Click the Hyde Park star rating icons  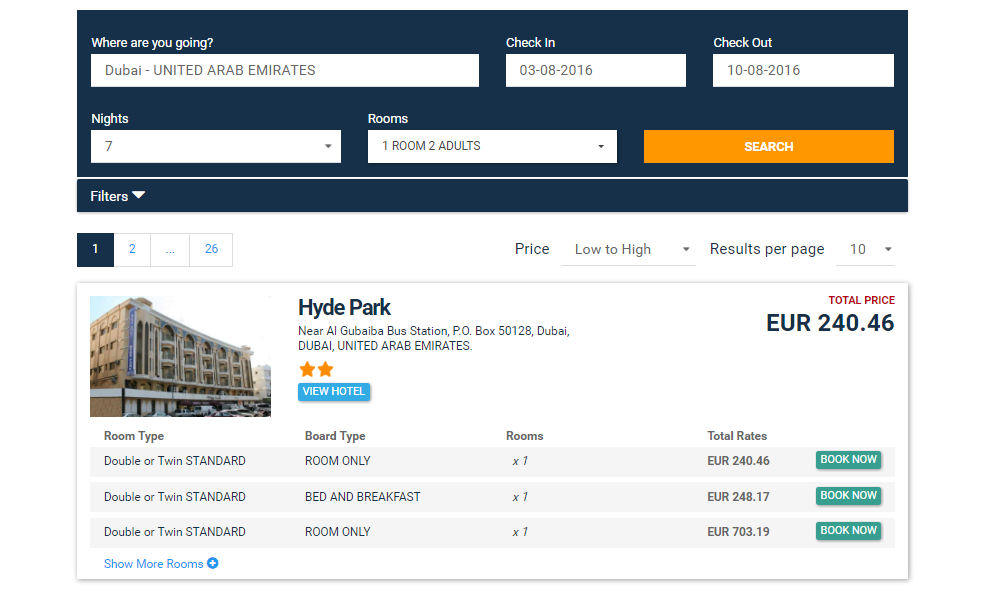tap(316, 369)
